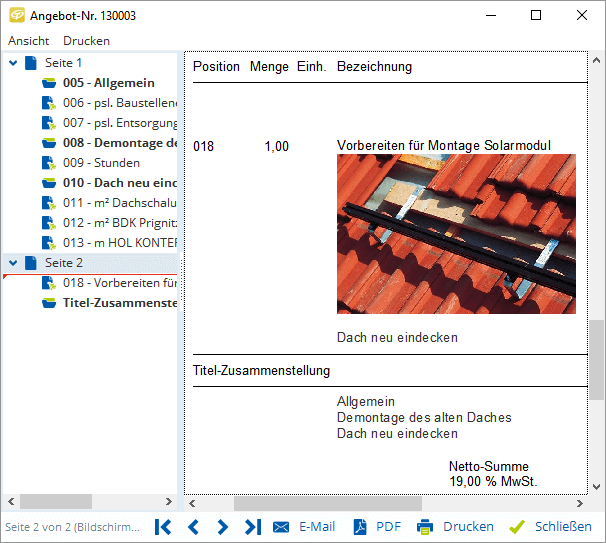This screenshot has height=543, width=606.
Task: Click the E-Mail envelope icon
Action: point(281,527)
